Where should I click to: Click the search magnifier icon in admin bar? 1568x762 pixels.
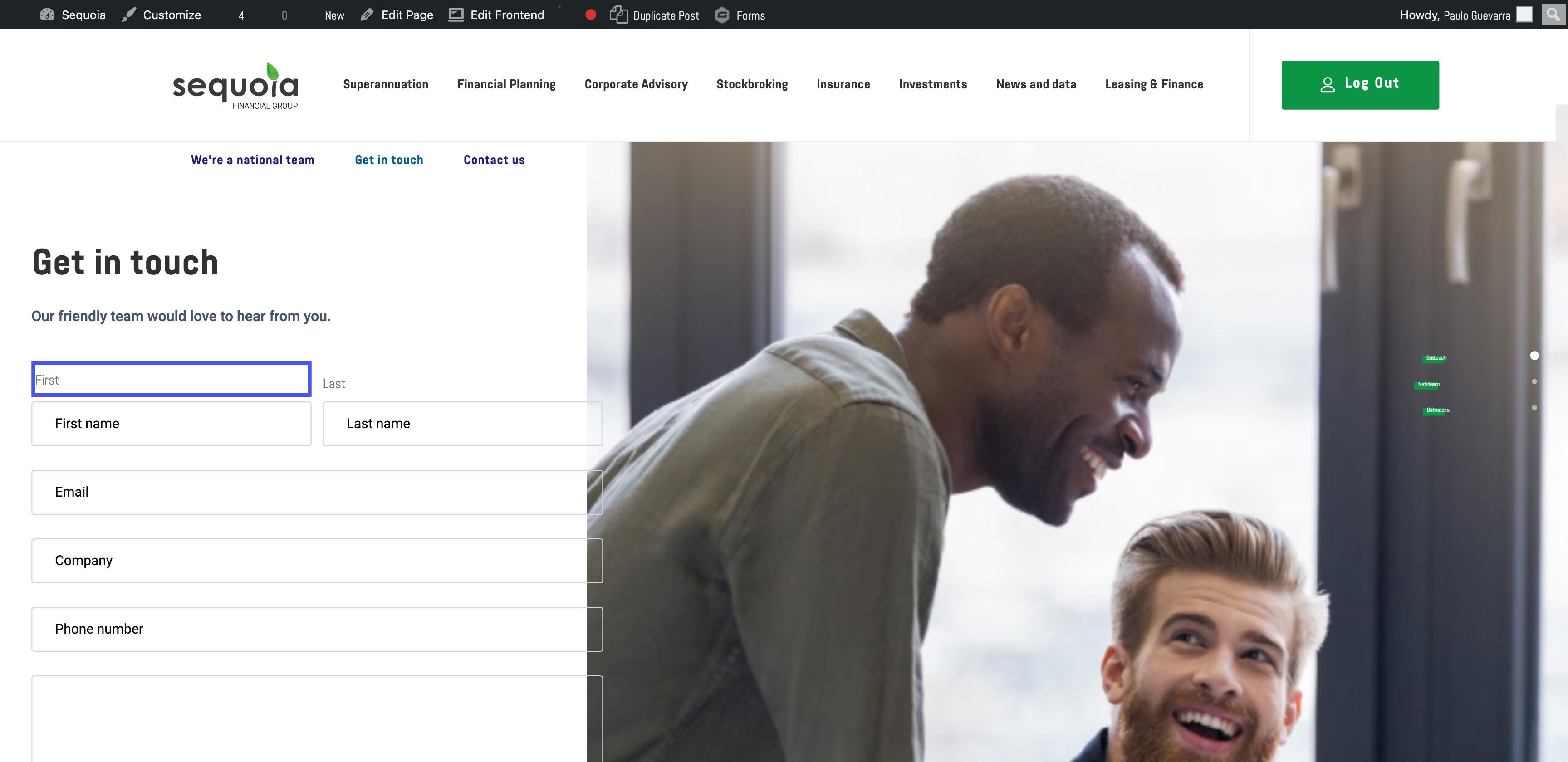1553,14
